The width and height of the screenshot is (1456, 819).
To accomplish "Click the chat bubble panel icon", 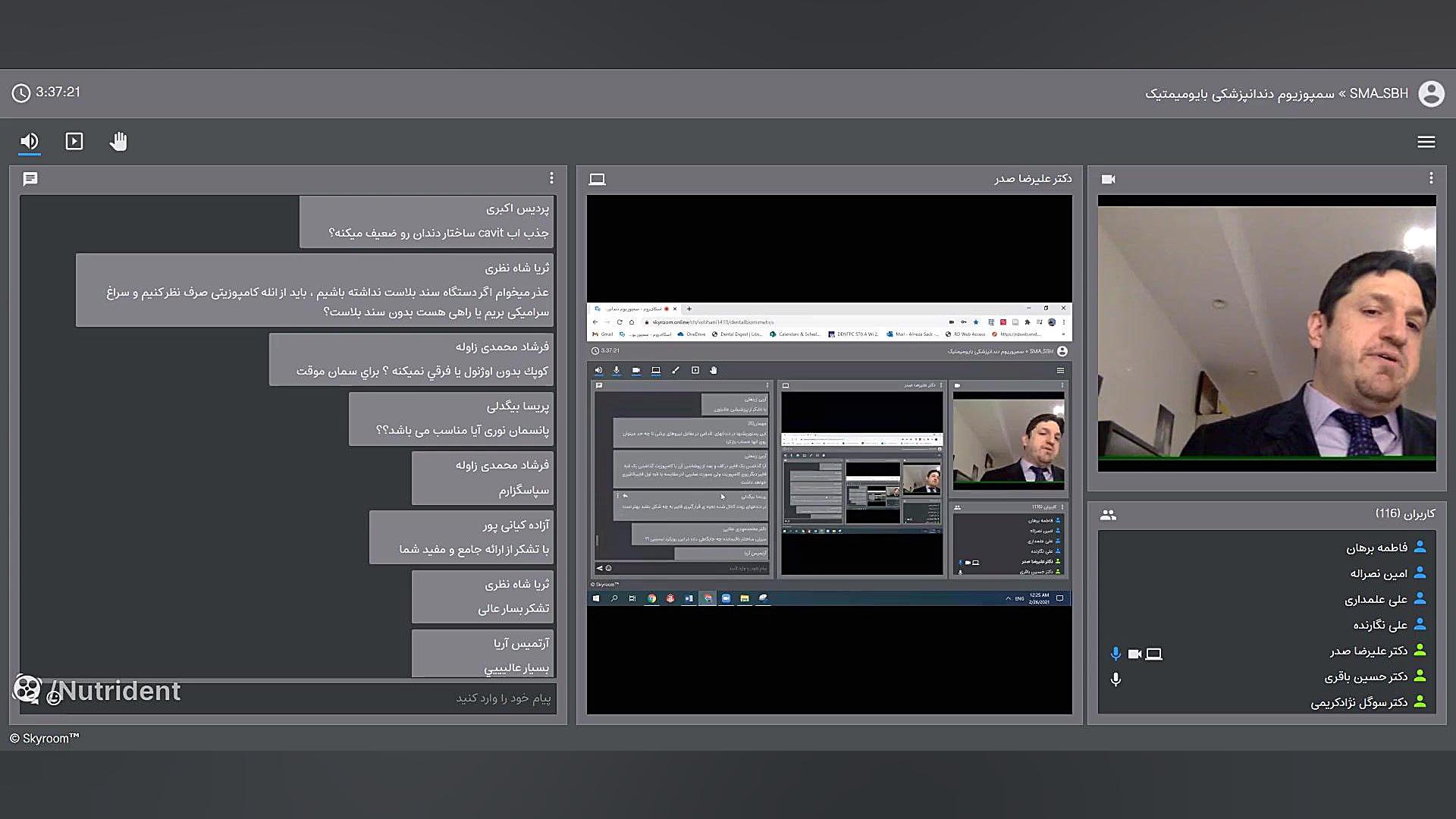I will (x=30, y=179).
